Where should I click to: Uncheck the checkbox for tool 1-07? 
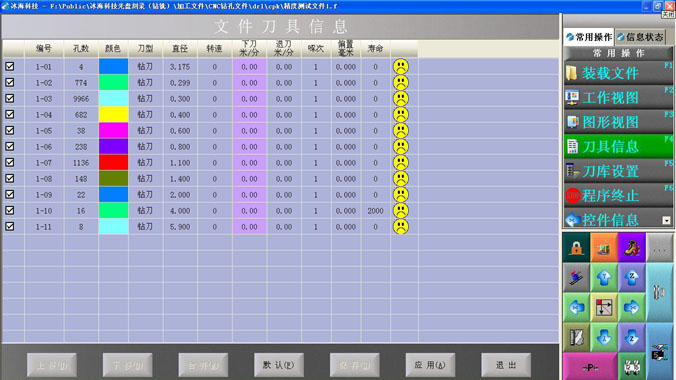point(9,162)
